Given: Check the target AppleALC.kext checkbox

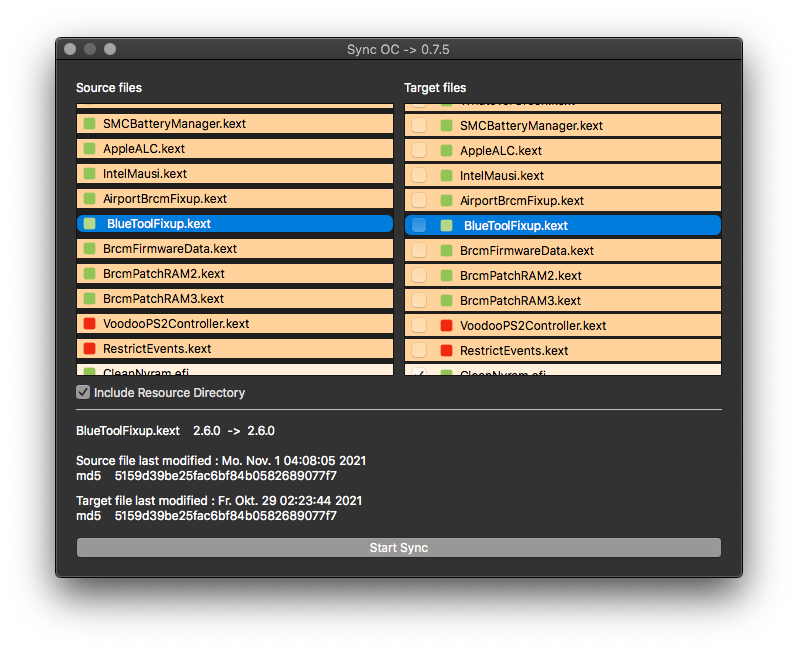Looking at the screenshot, I should coord(419,150).
